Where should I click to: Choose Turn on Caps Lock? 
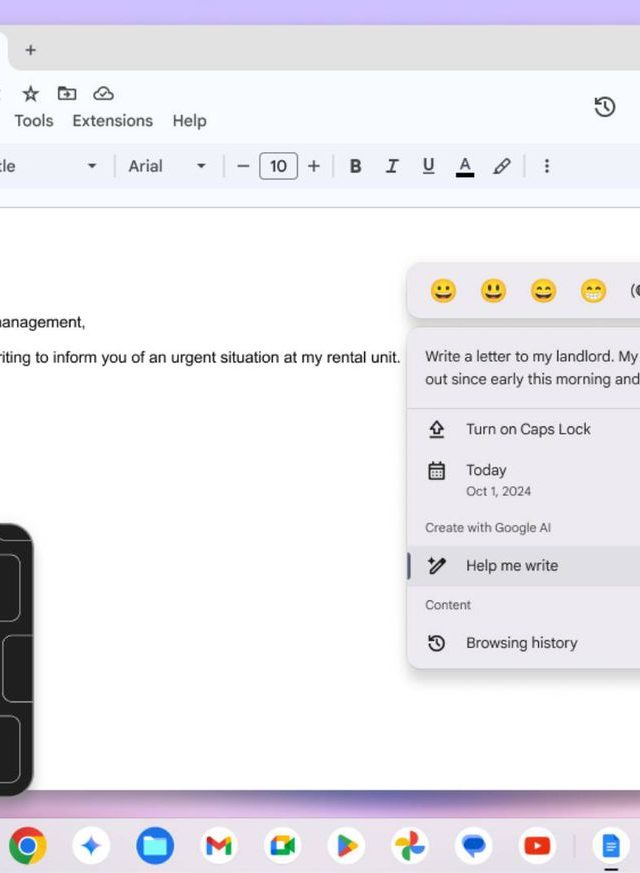click(528, 429)
